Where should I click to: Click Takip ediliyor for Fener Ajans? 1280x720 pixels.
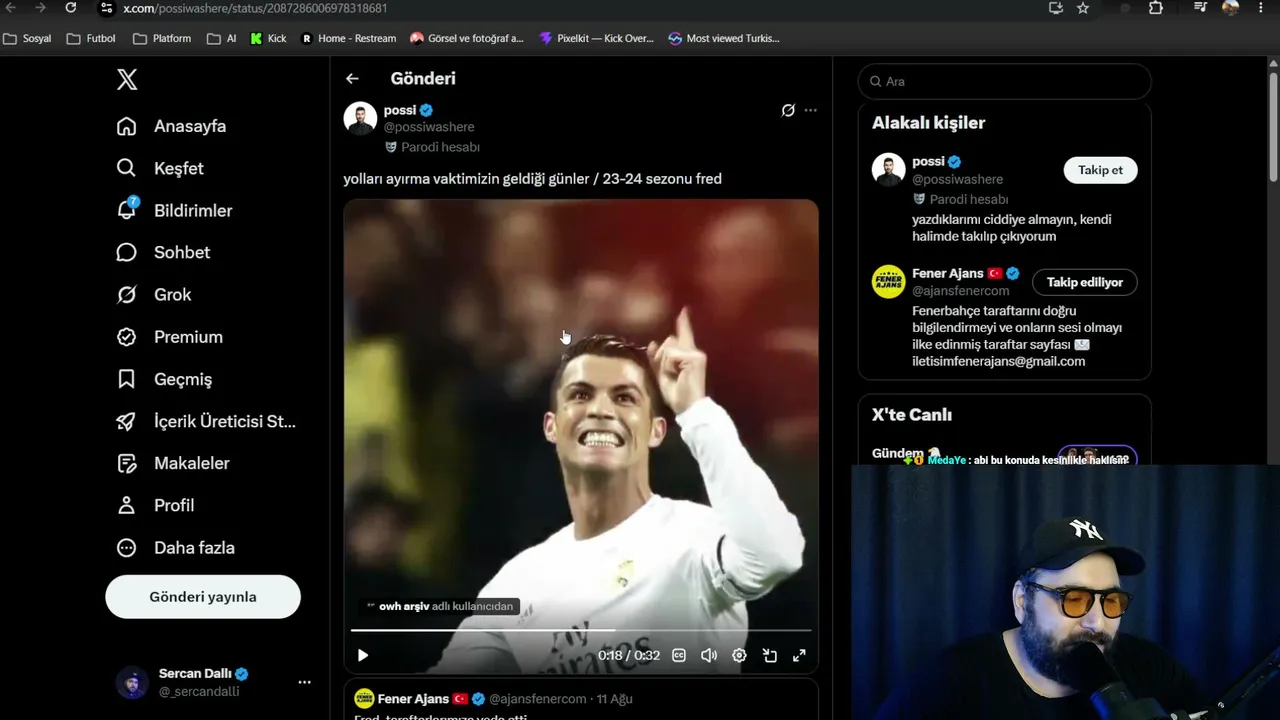coord(1084,282)
